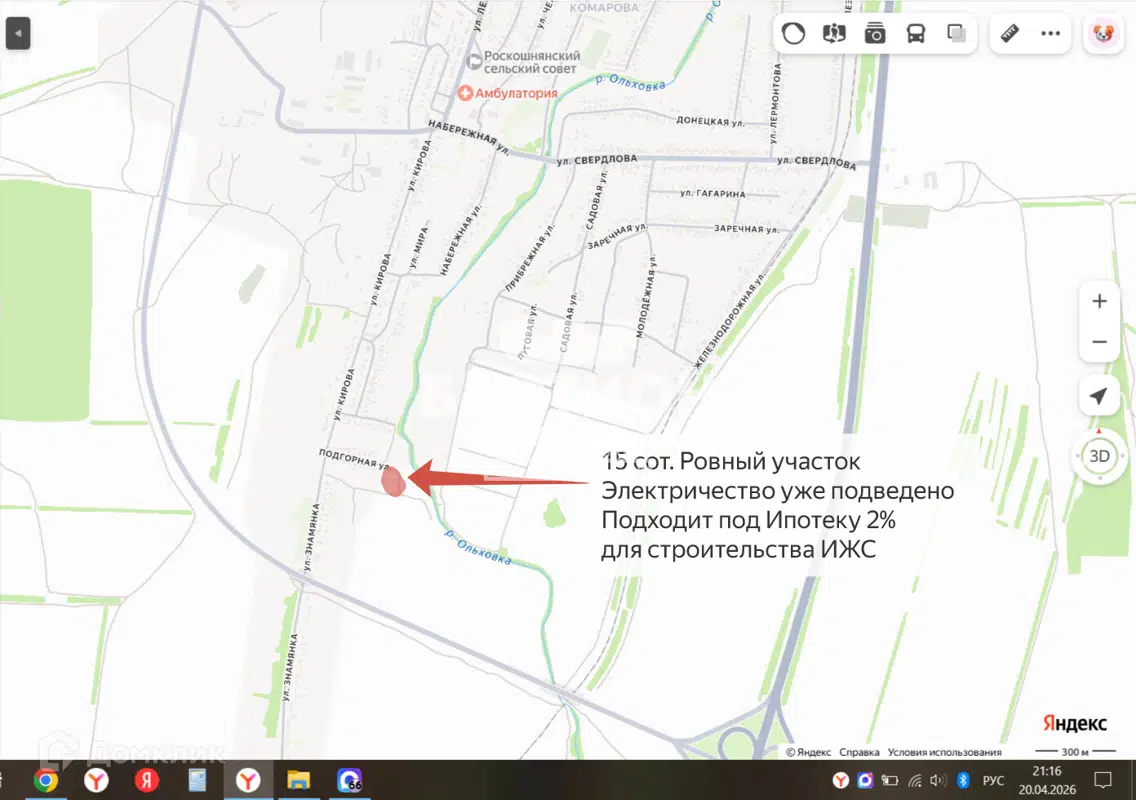Viewport: 1136px width, 800px height.
Task: Toggle the 3D map tilt control
Action: click(x=1099, y=456)
